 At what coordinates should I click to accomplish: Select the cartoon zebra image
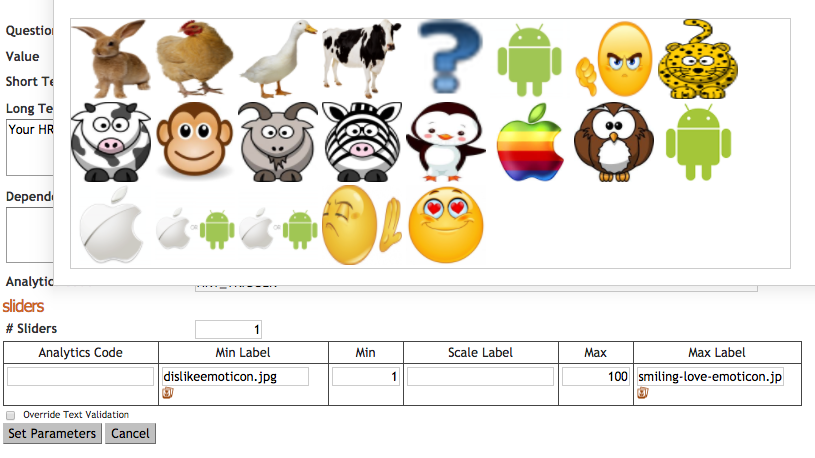point(362,141)
